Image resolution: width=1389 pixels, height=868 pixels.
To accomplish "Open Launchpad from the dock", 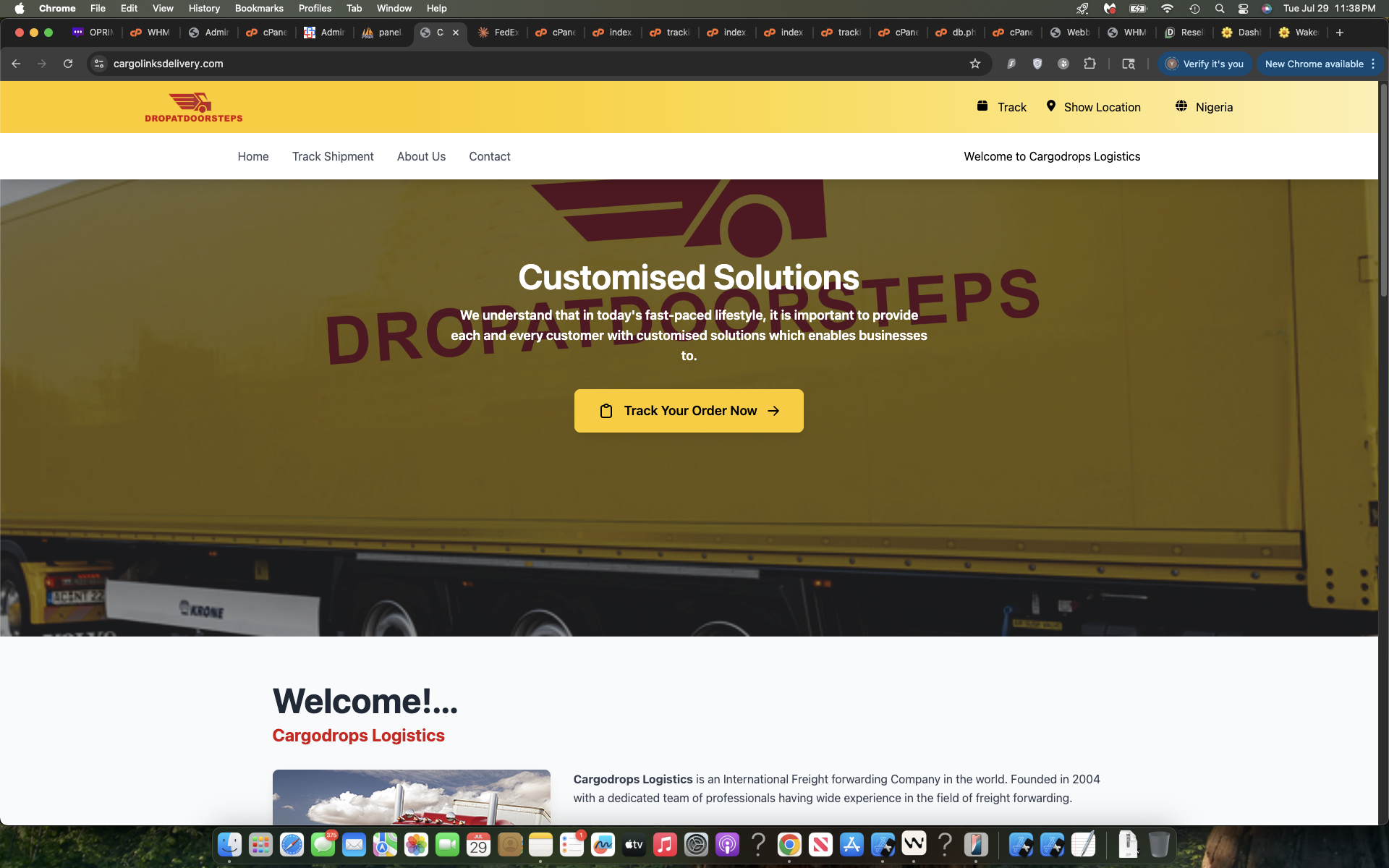I will (260, 844).
